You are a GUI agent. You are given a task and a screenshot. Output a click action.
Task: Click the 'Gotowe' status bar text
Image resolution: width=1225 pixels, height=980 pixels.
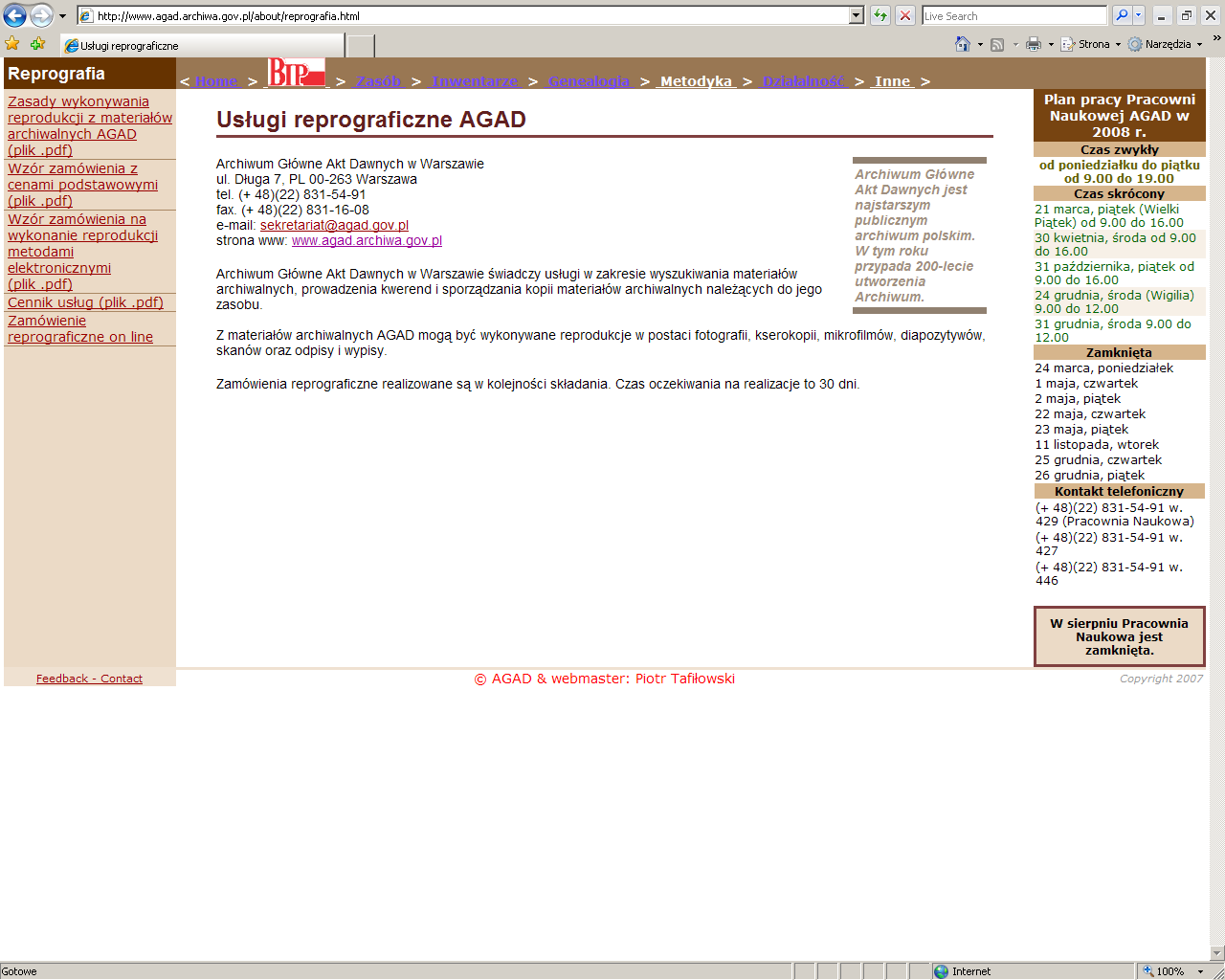click(x=19, y=971)
